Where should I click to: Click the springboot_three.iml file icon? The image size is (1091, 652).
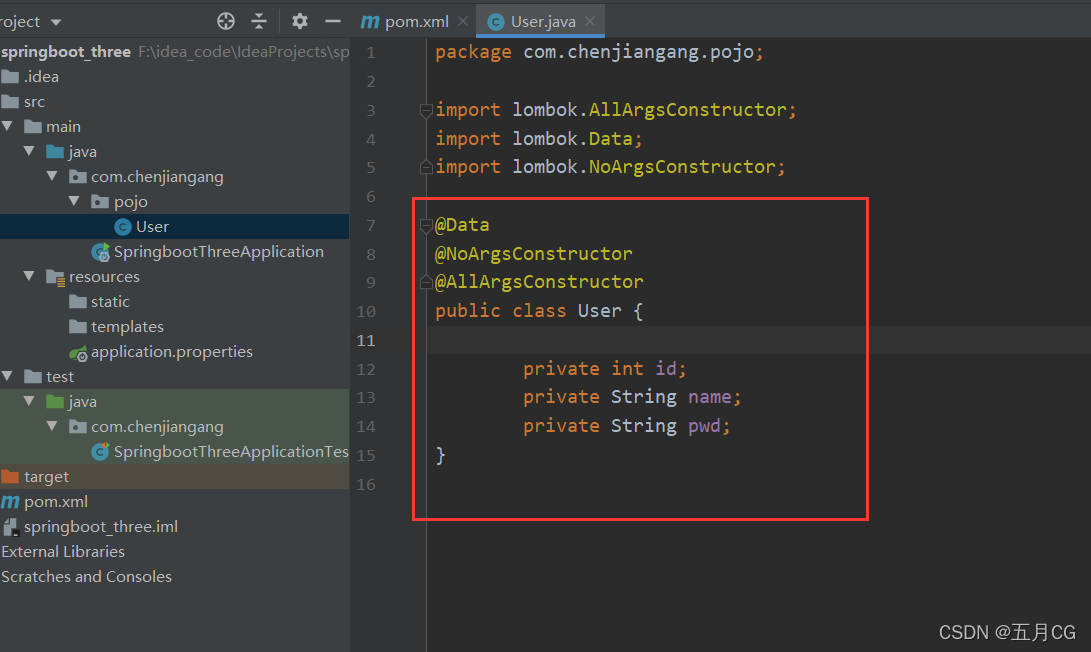click(10, 527)
